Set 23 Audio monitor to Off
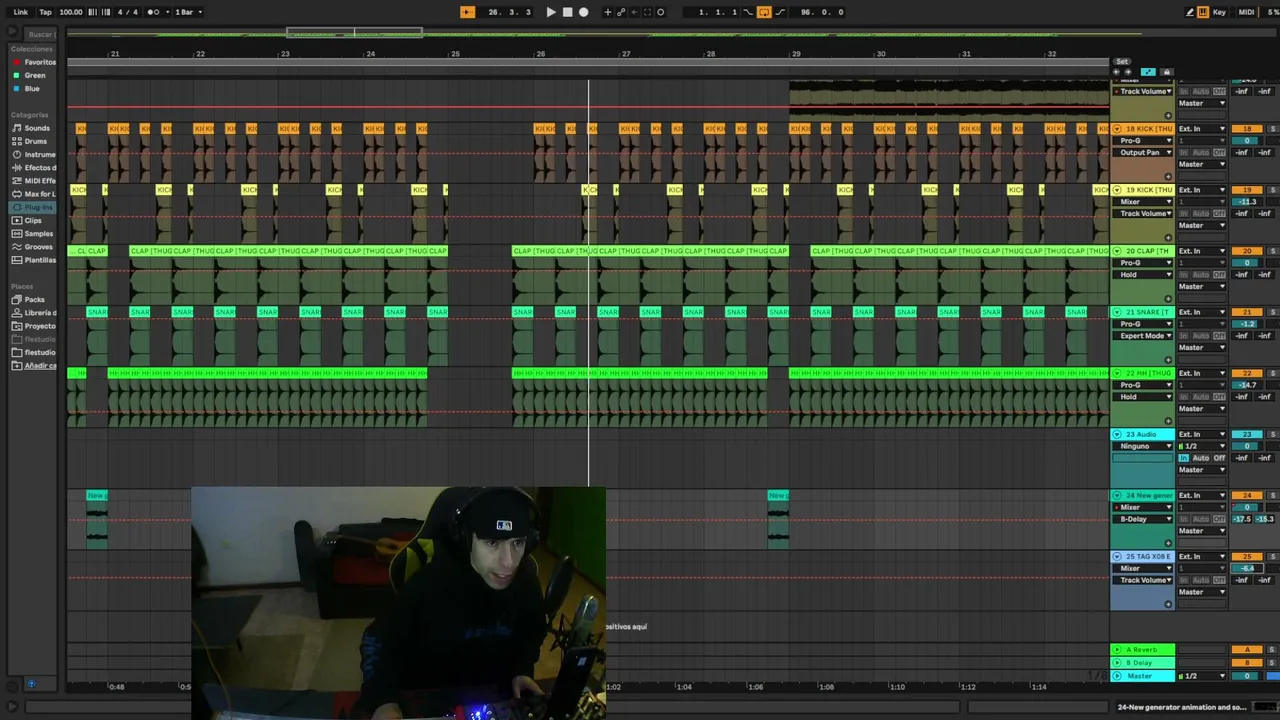 1219,458
